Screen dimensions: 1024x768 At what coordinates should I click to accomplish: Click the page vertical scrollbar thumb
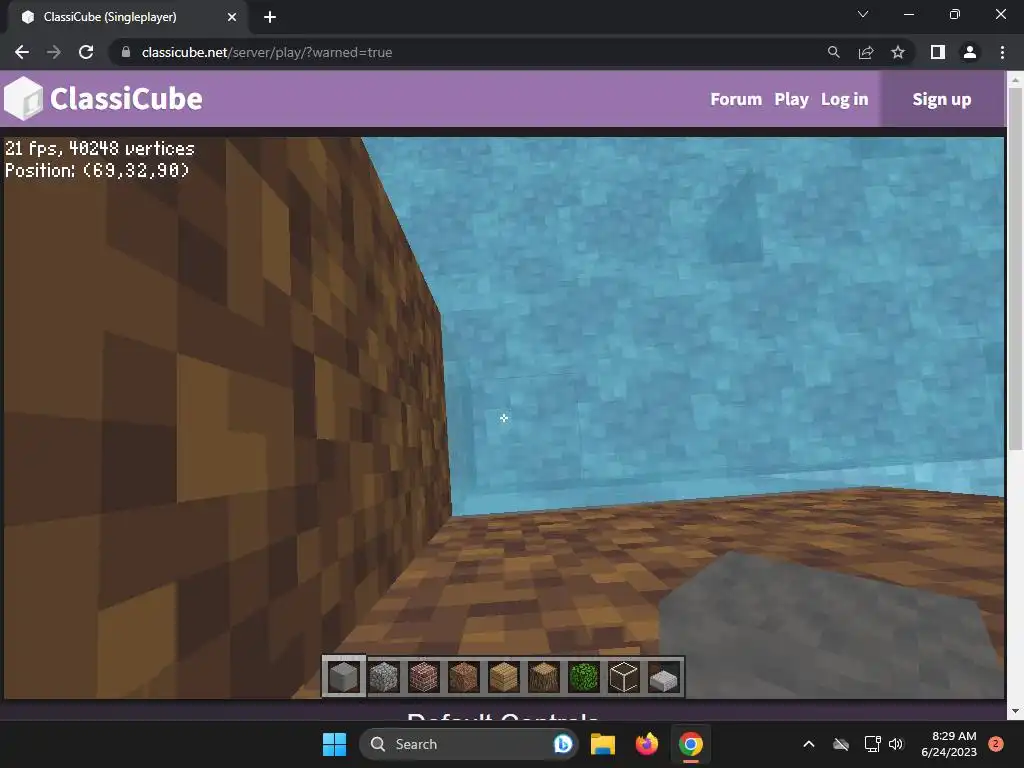click(x=1015, y=268)
